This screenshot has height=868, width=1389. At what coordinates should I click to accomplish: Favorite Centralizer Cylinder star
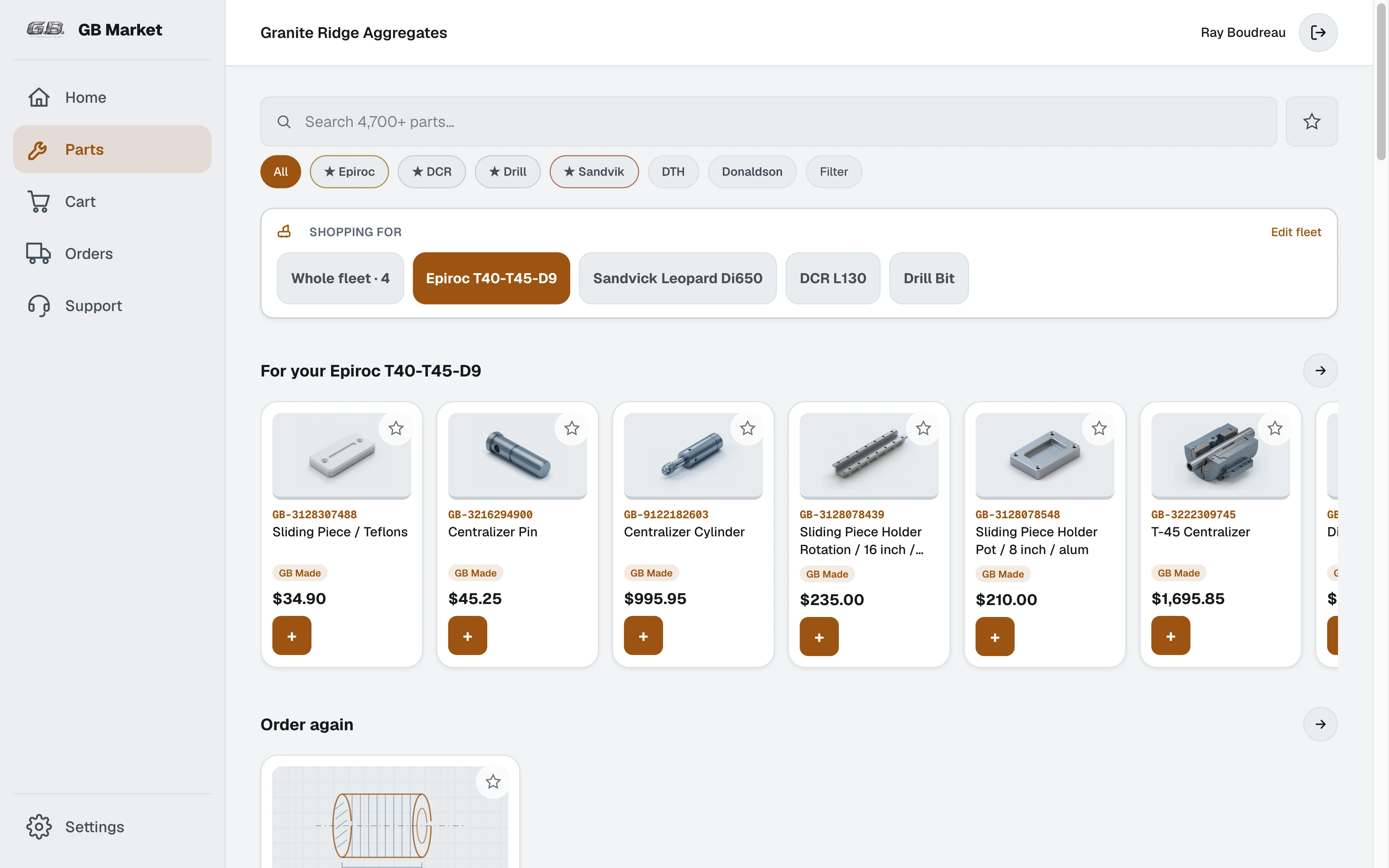tap(747, 428)
